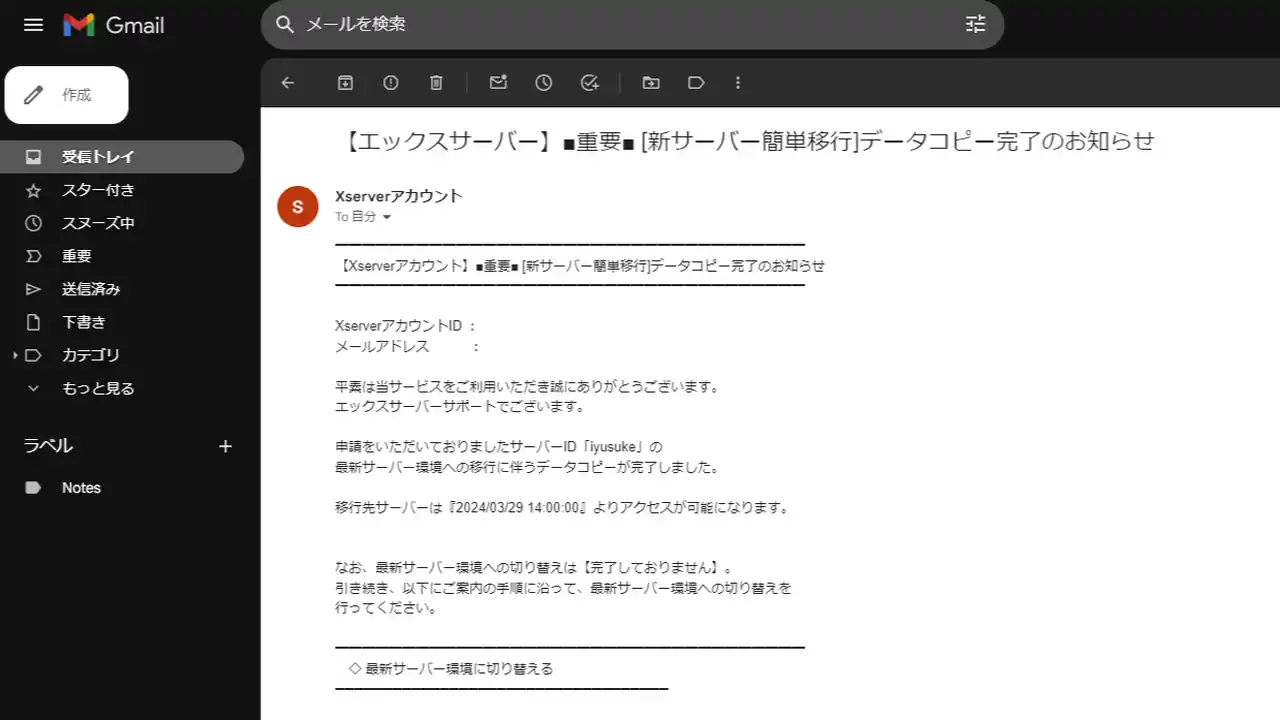Snooze this email with clock icon
1280x720 pixels.
pos(544,83)
